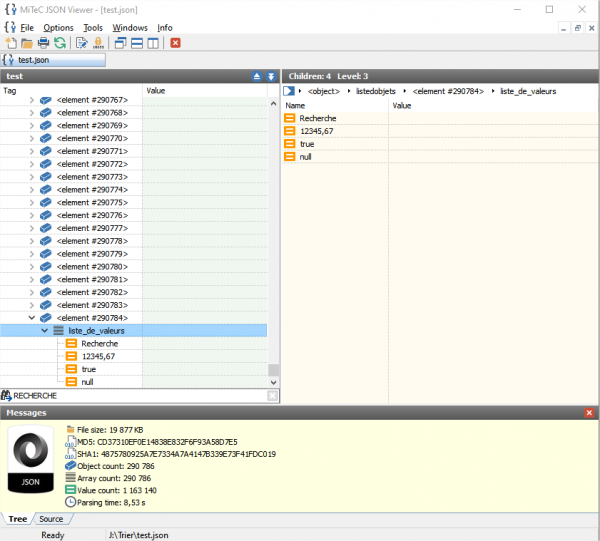The image size is (600, 541).
Task: Close the Messages panel
Action: click(x=589, y=412)
